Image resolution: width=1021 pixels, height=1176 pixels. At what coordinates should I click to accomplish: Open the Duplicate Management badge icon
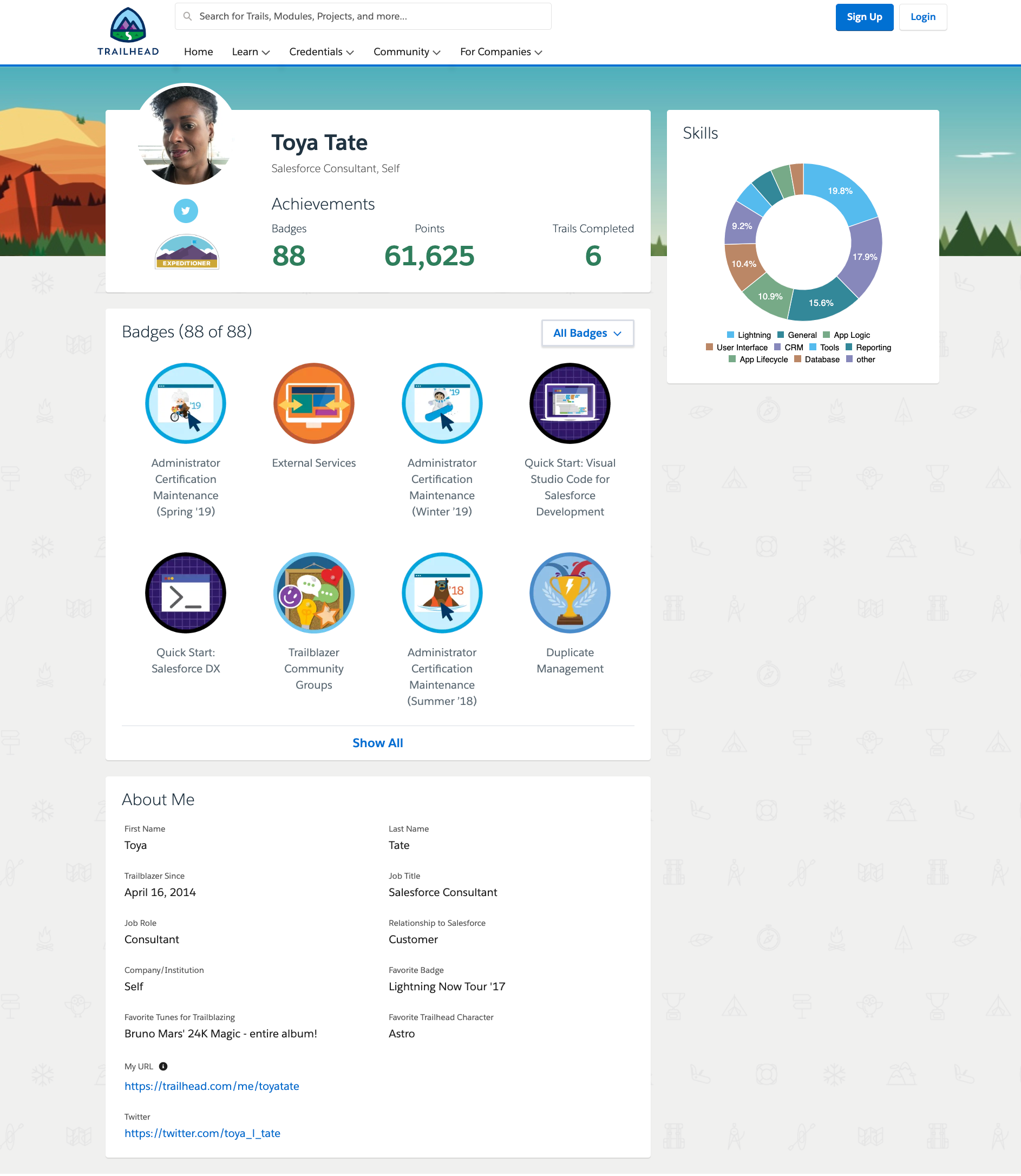click(x=570, y=592)
